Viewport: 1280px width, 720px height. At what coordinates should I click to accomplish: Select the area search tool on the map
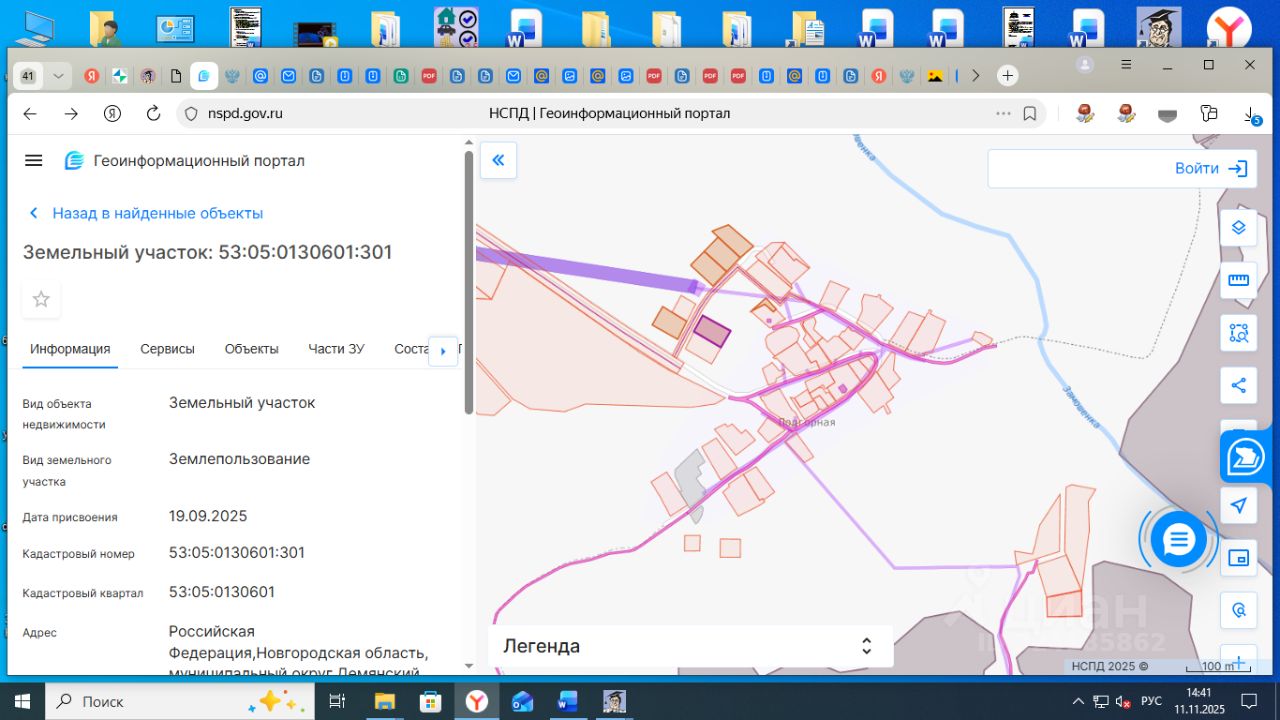pos(1239,333)
